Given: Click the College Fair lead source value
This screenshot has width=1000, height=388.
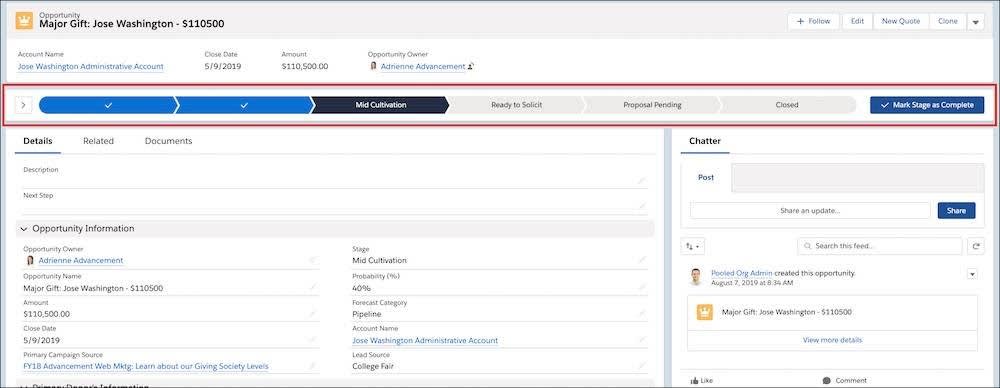Looking at the screenshot, I should tap(374, 366).
